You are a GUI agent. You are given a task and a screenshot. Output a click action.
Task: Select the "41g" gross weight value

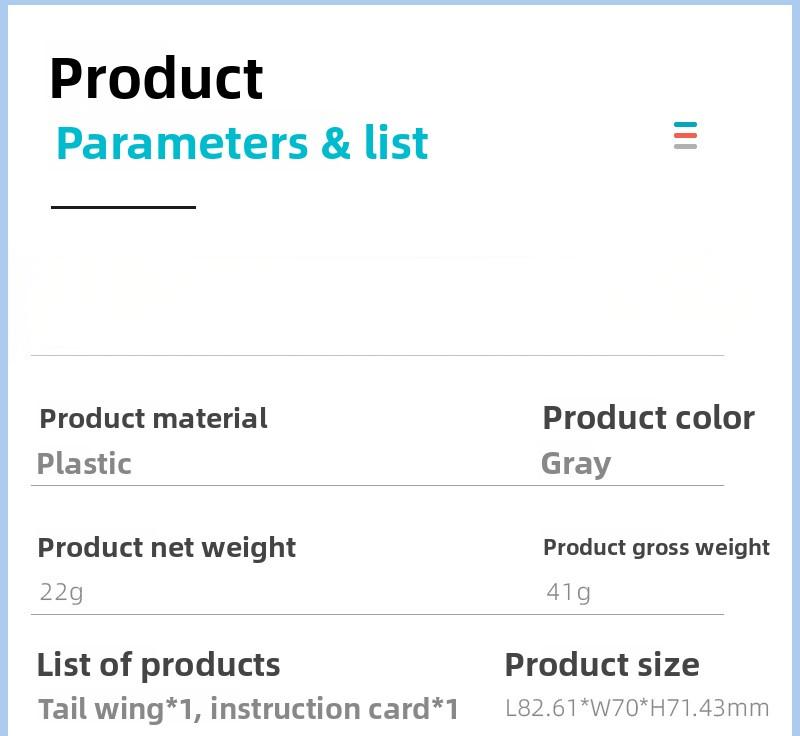coord(568,592)
